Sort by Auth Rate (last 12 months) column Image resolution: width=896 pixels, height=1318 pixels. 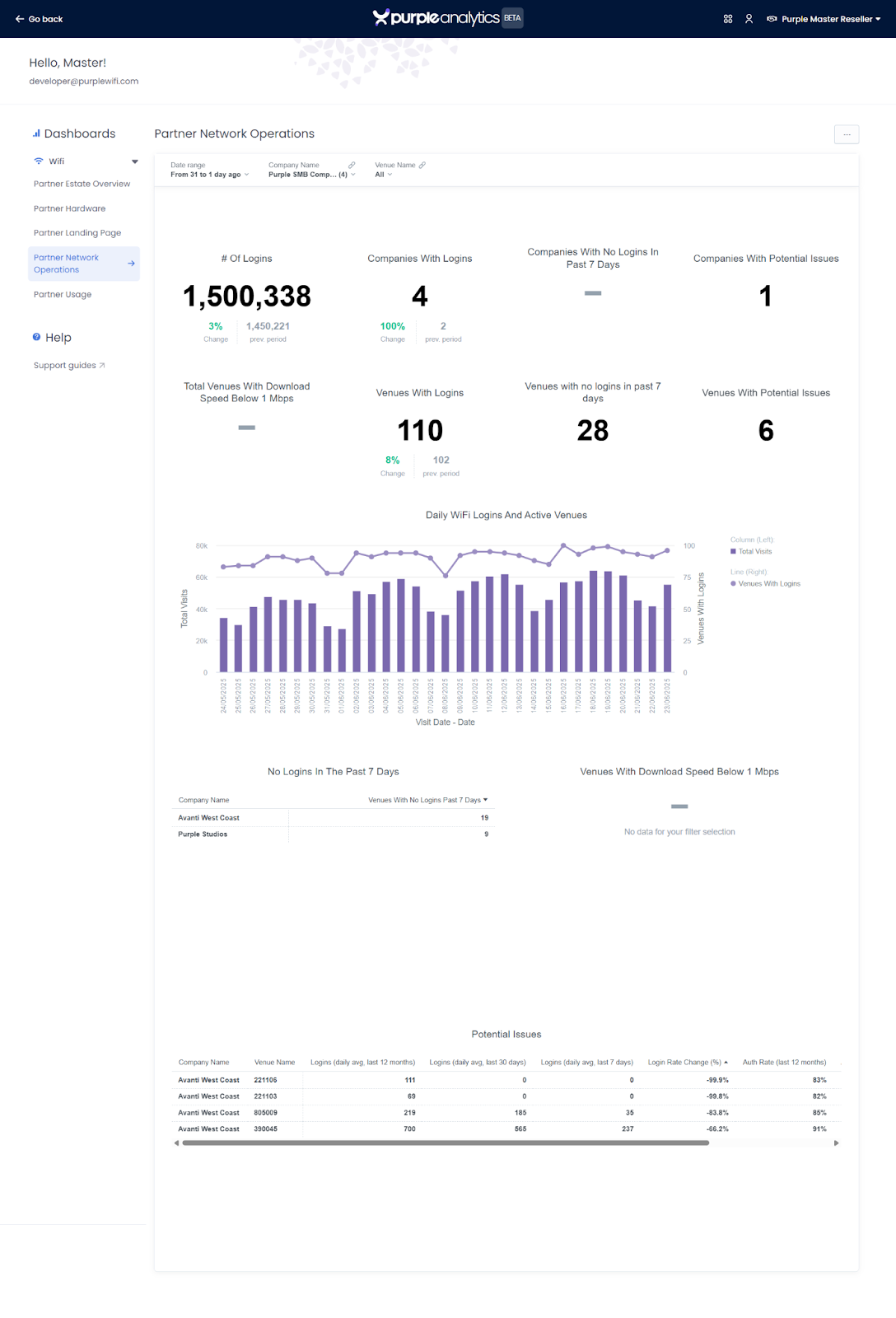click(784, 1063)
